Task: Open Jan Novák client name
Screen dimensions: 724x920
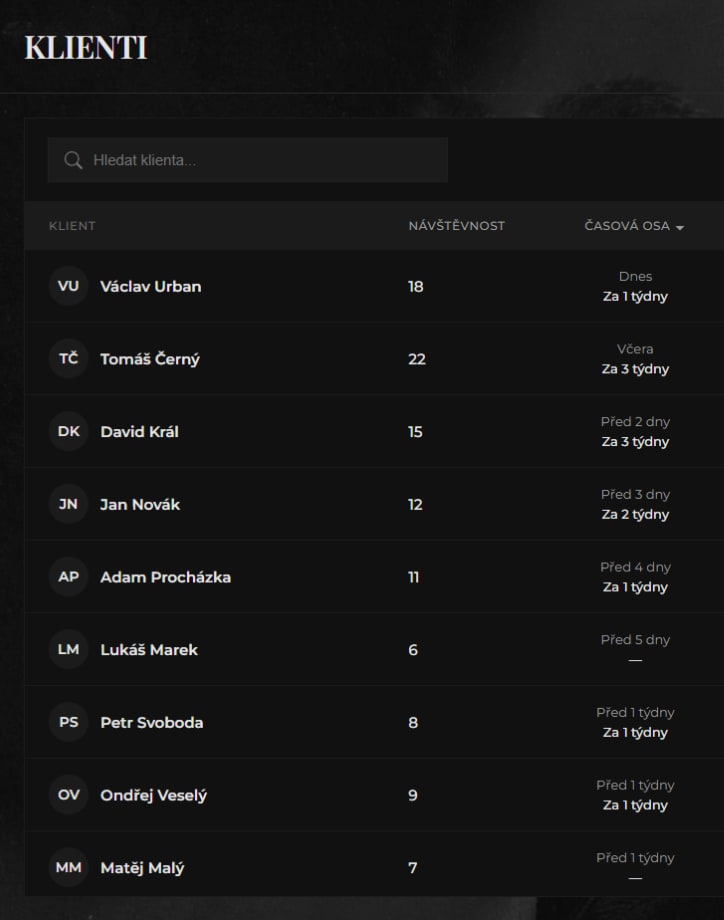Action: [140, 504]
